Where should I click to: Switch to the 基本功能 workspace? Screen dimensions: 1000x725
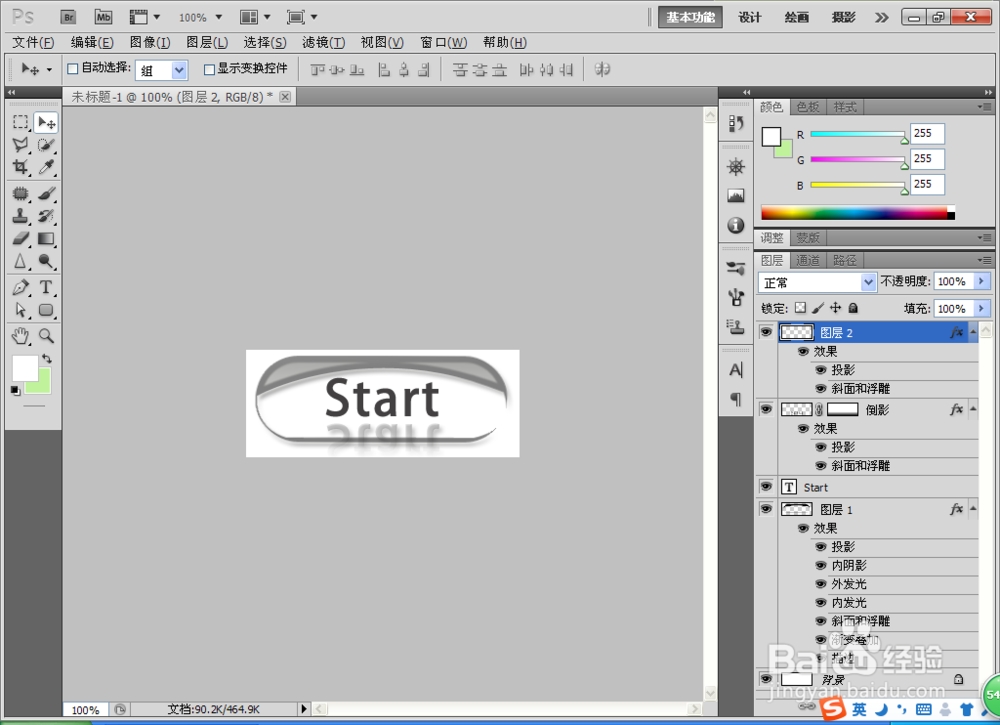click(x=690, y=17)
